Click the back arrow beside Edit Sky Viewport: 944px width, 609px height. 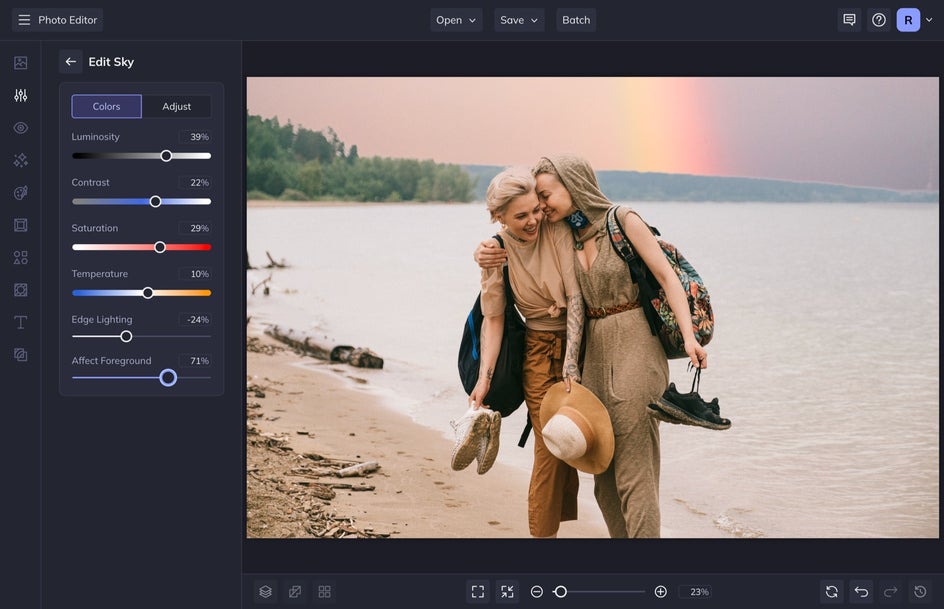point(70,62)
